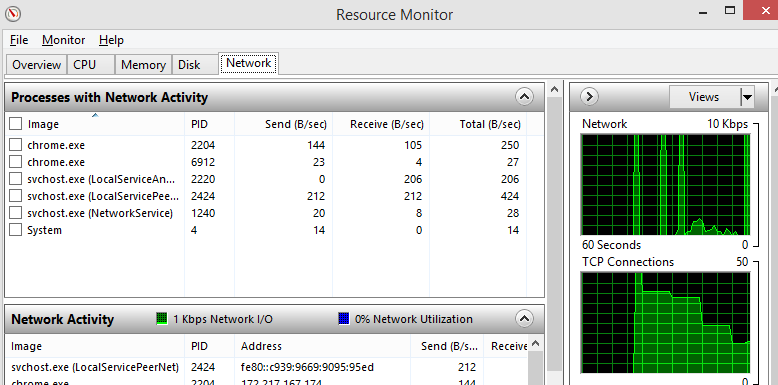Click the Resource Monitor title bar icon
The width and height of the screenshot is (778, 385).
(13, 13)
